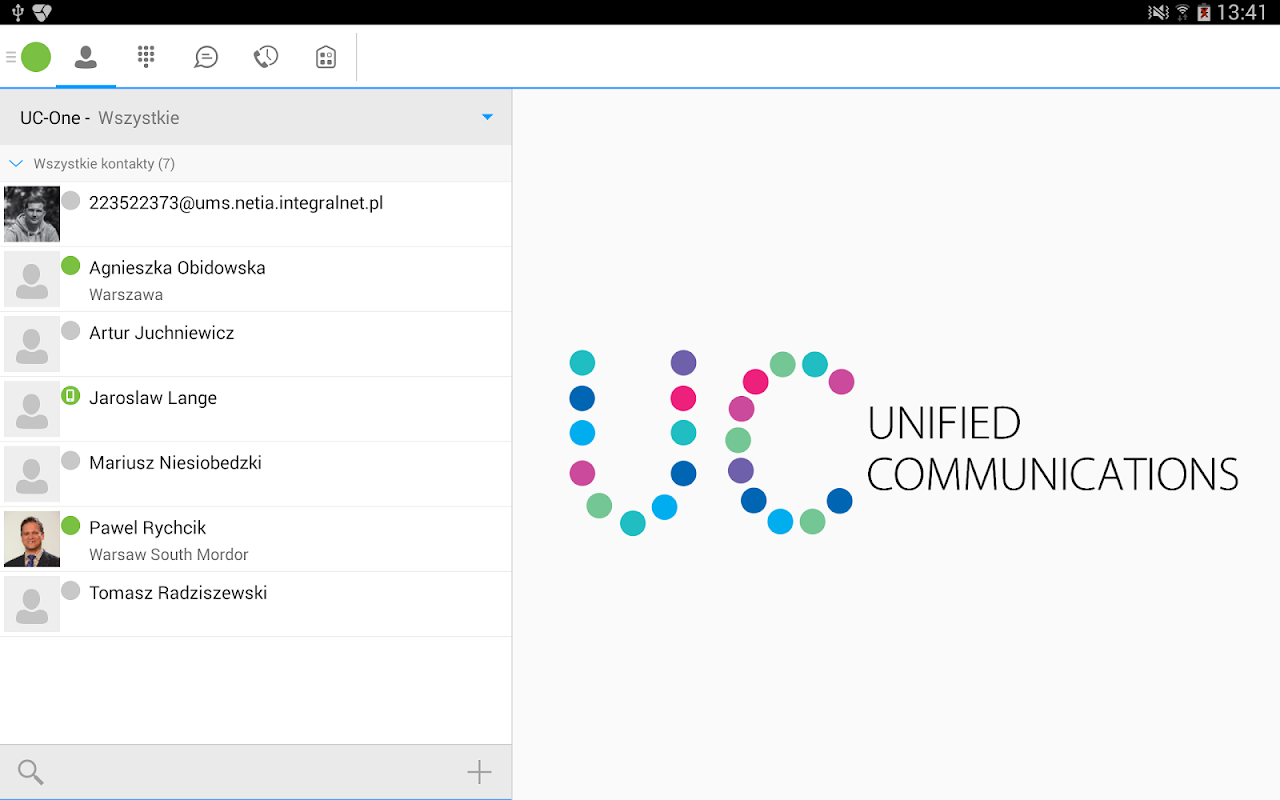Select contact Agnieszka Obidowska
Screen dimensions: 1280x800
256,279
